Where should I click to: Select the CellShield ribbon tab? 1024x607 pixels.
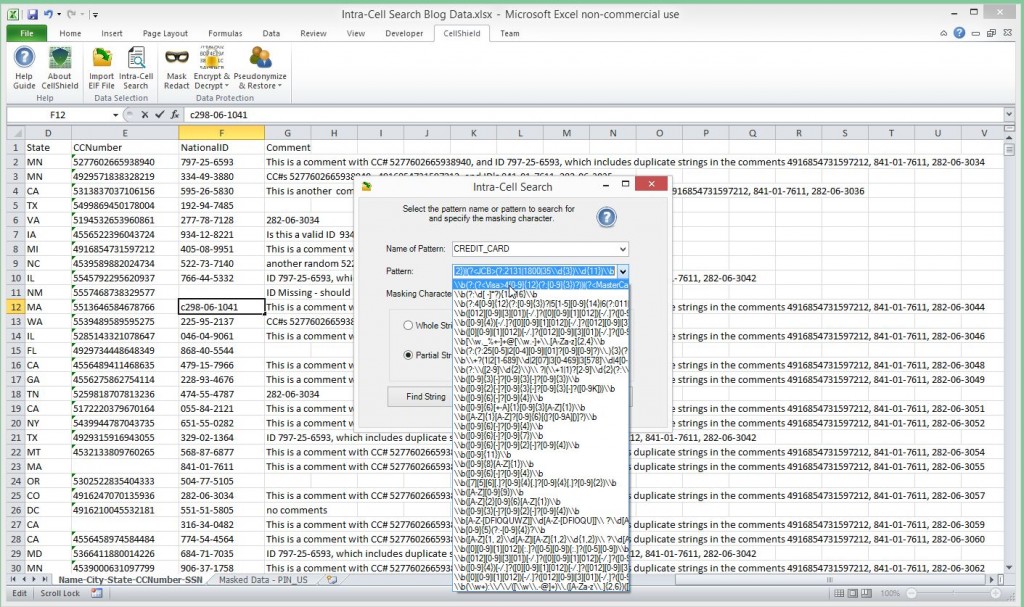pyautogui.click(x=462, y=33)
